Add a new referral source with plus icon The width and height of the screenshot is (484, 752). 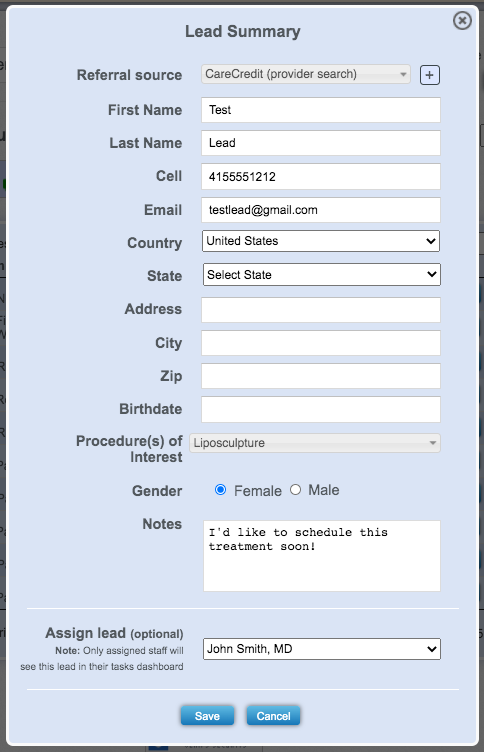click(x=429, y=75)
